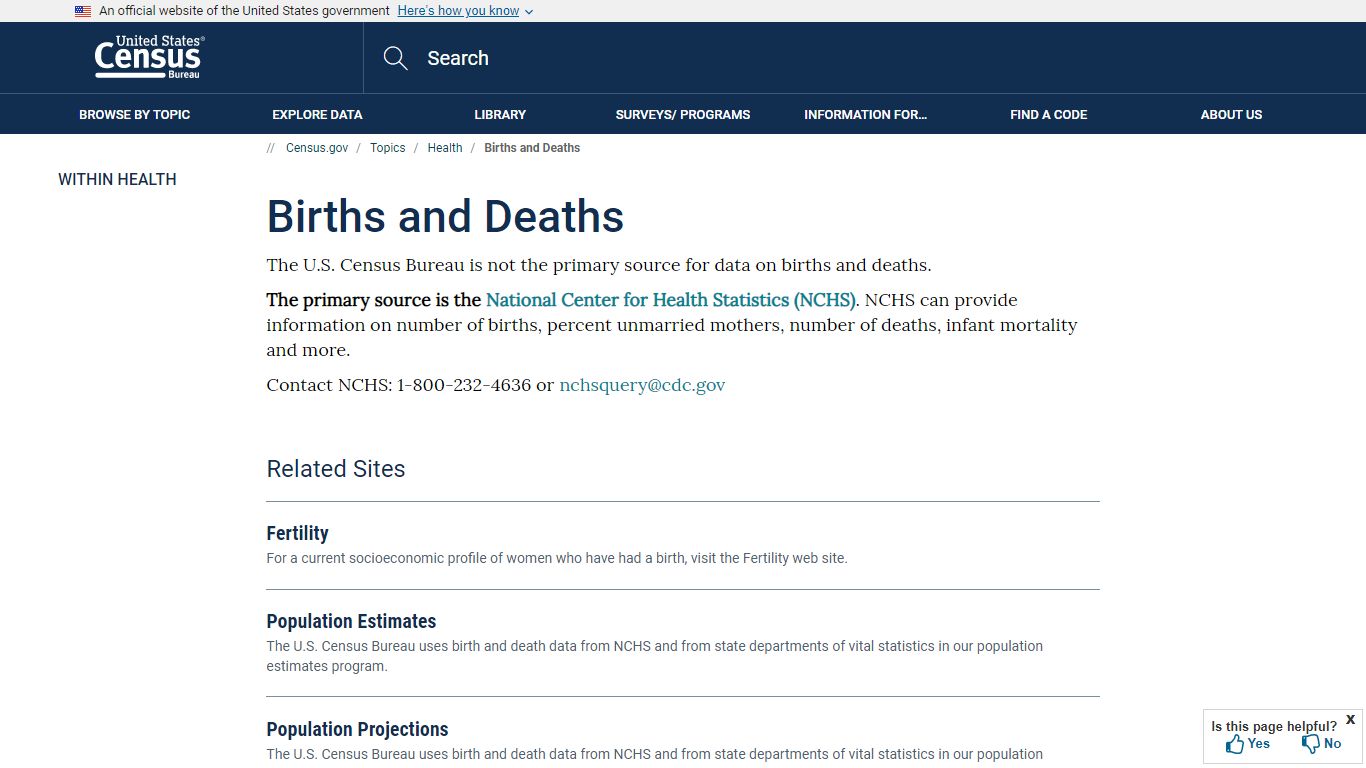1366x768 pixels.
Task: Open the Library menu
Action: pyautogui.click(x=500, y=114)
